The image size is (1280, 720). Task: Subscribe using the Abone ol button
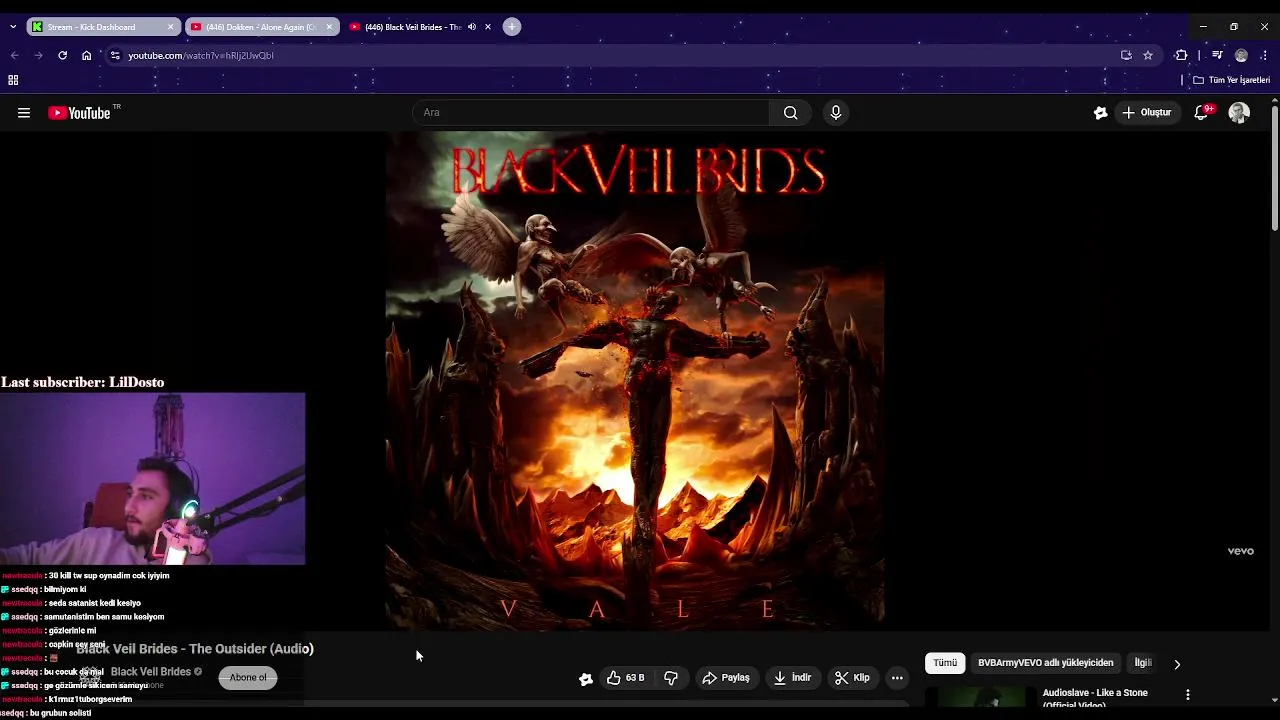click(248, 677)
